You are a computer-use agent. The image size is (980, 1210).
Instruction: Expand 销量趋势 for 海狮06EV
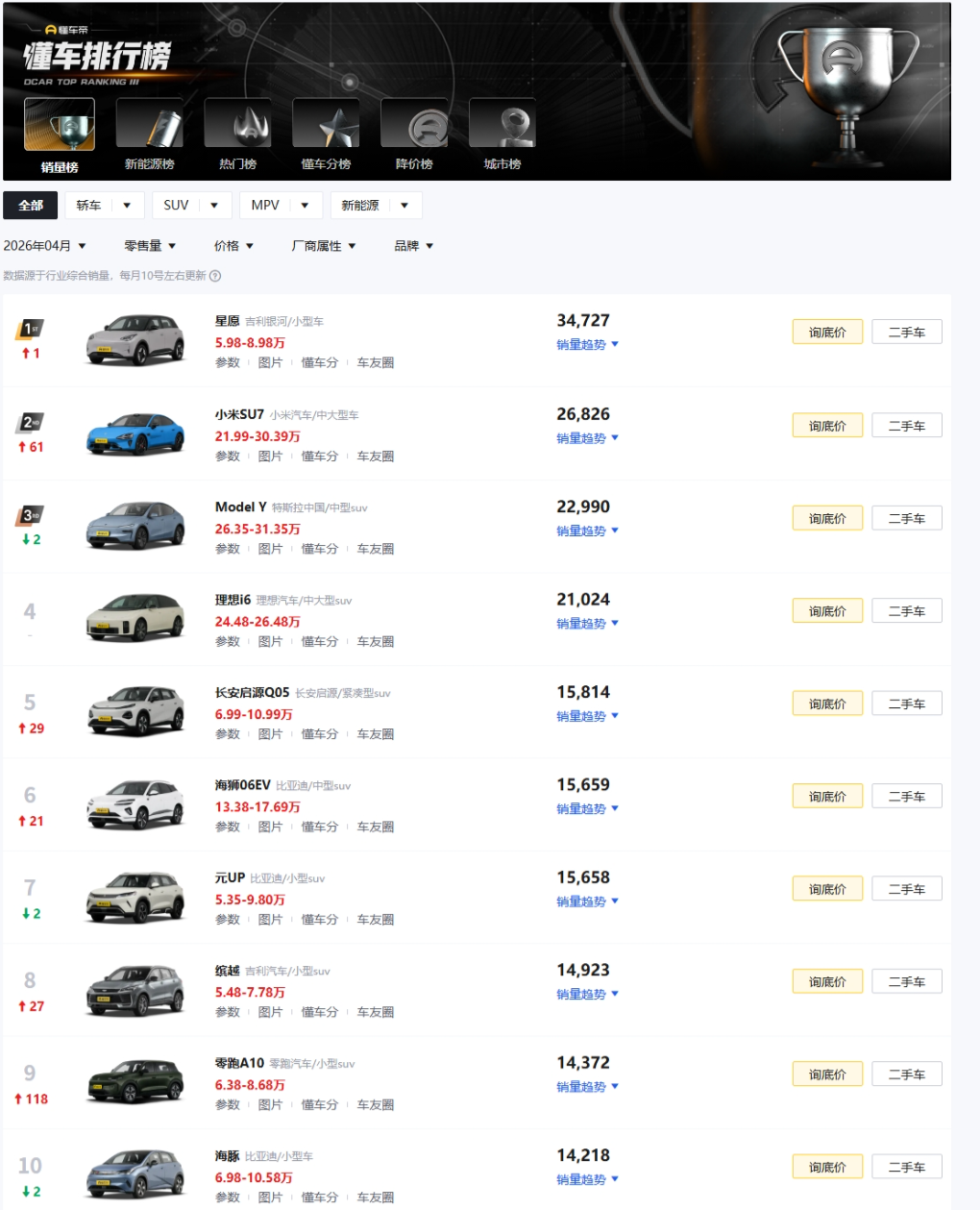click(x=588, y=808)
